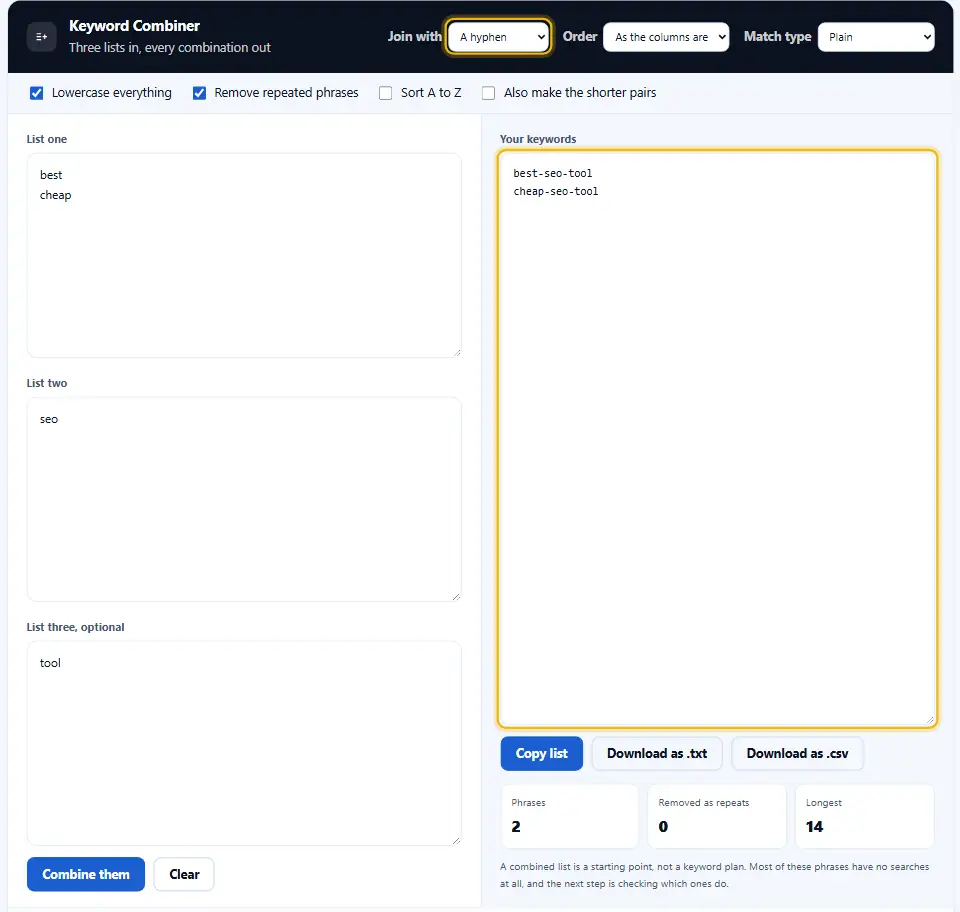
Task: Focus the List one text area
Action: coord(244,255)
